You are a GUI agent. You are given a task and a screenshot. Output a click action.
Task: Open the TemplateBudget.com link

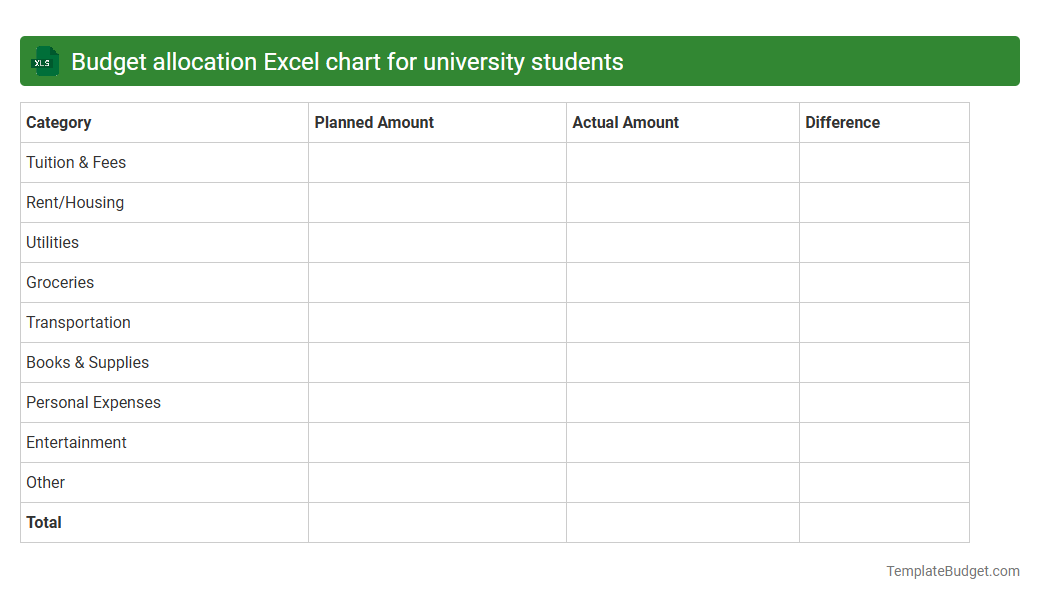tap(952, 571)
